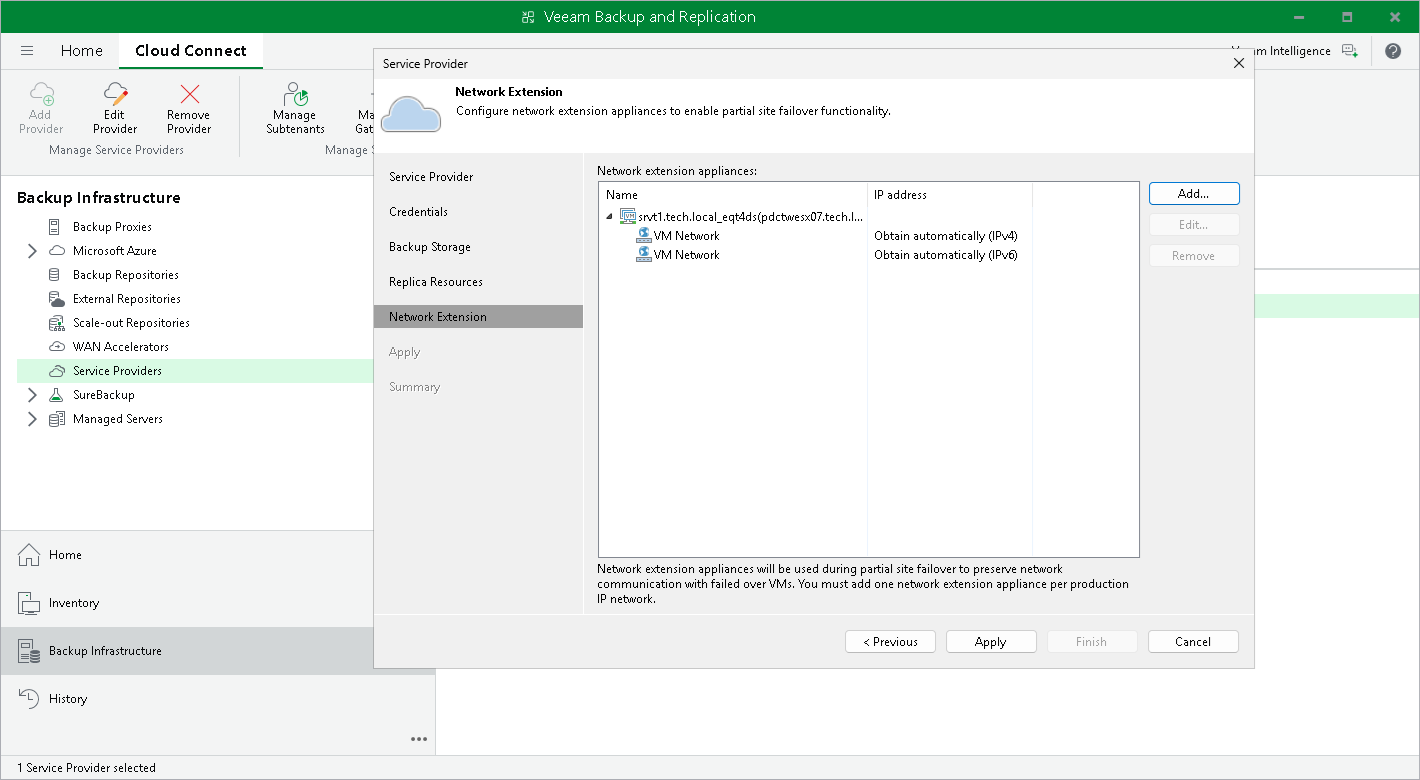Click the Edit... appliance button
The width and height of the screenshot is (1420, 780).
(x=1194, y=225)
